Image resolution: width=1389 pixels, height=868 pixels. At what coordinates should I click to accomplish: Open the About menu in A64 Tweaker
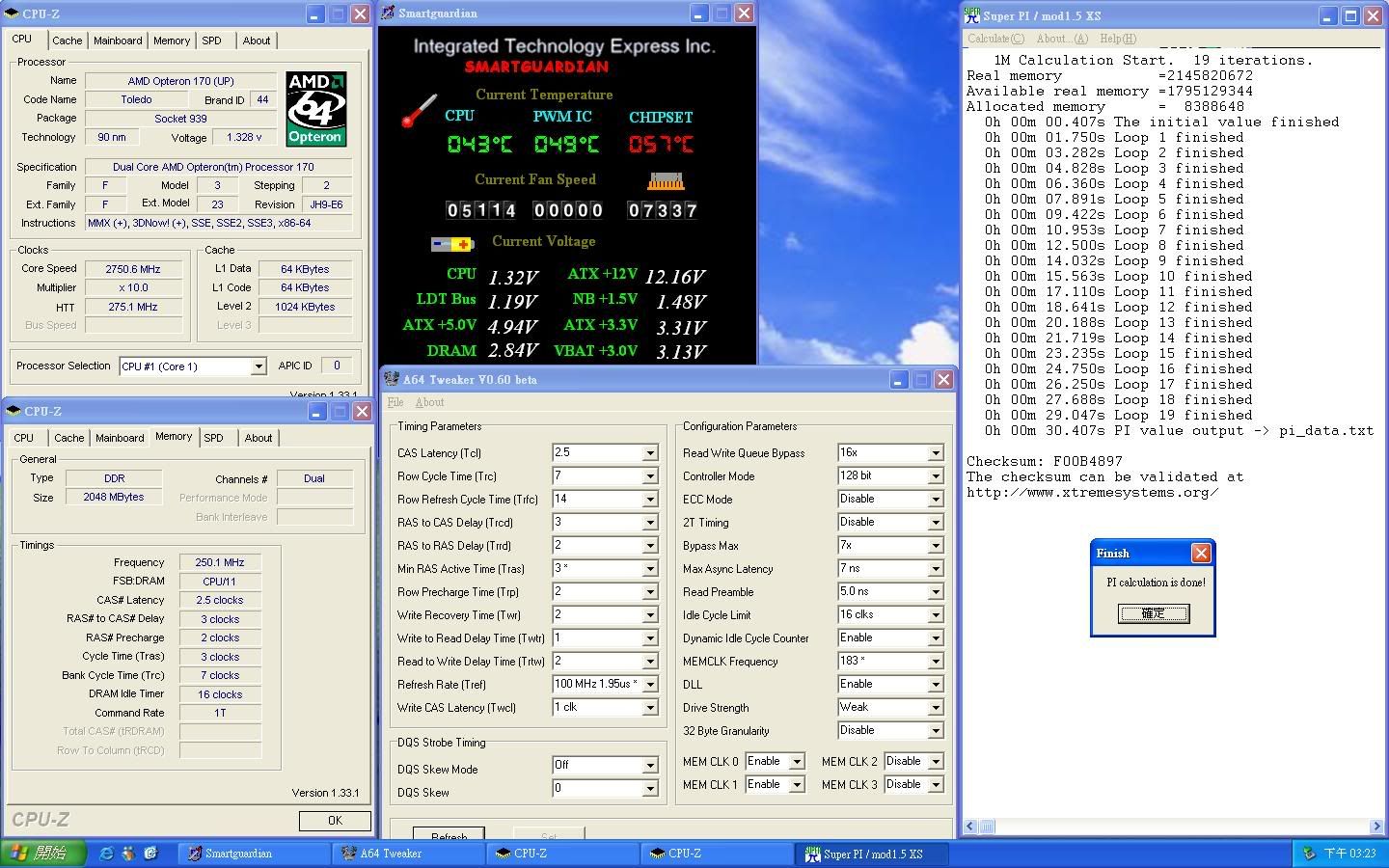pos(429,402)
